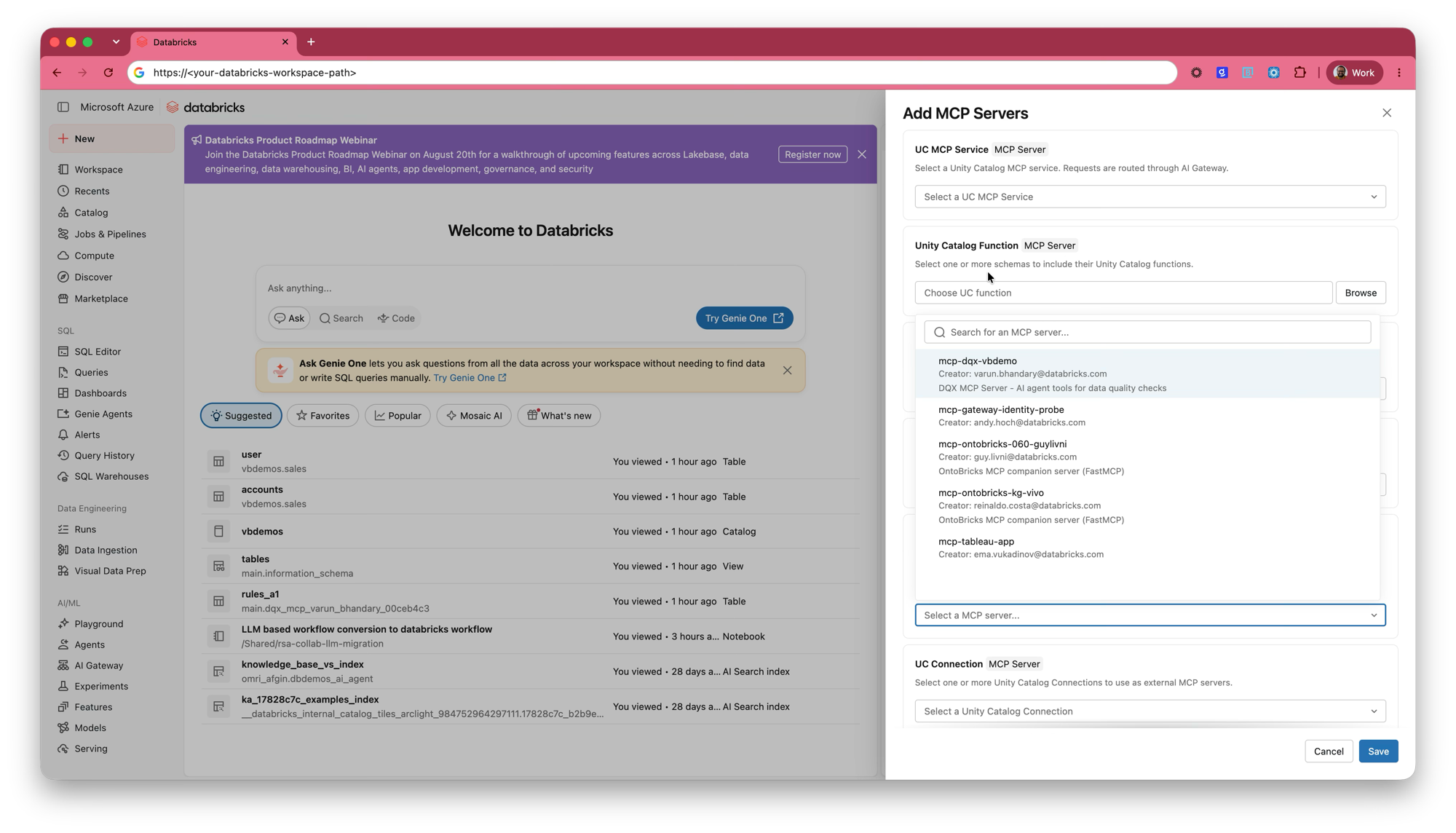1456x833 pixels.
Task: Choose mcp-ontobricks-060-guylivni option
Action: pos(1147,457)
